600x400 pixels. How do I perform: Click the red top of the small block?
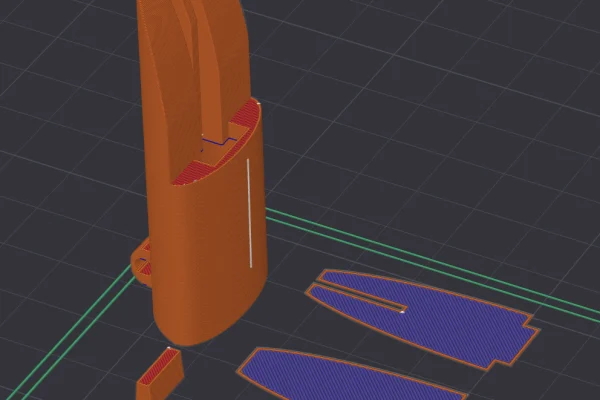[x=158, y=367]
